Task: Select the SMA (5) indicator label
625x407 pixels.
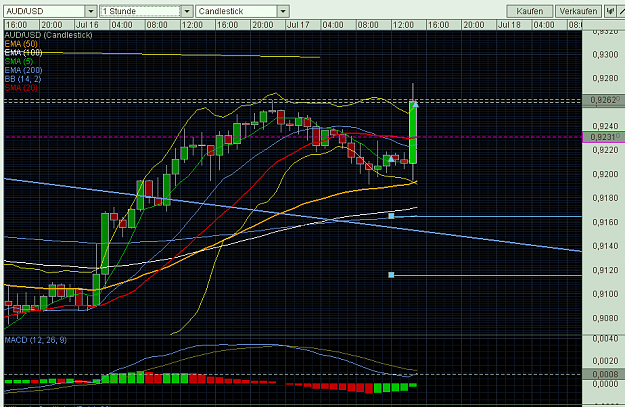Action: 18,61
